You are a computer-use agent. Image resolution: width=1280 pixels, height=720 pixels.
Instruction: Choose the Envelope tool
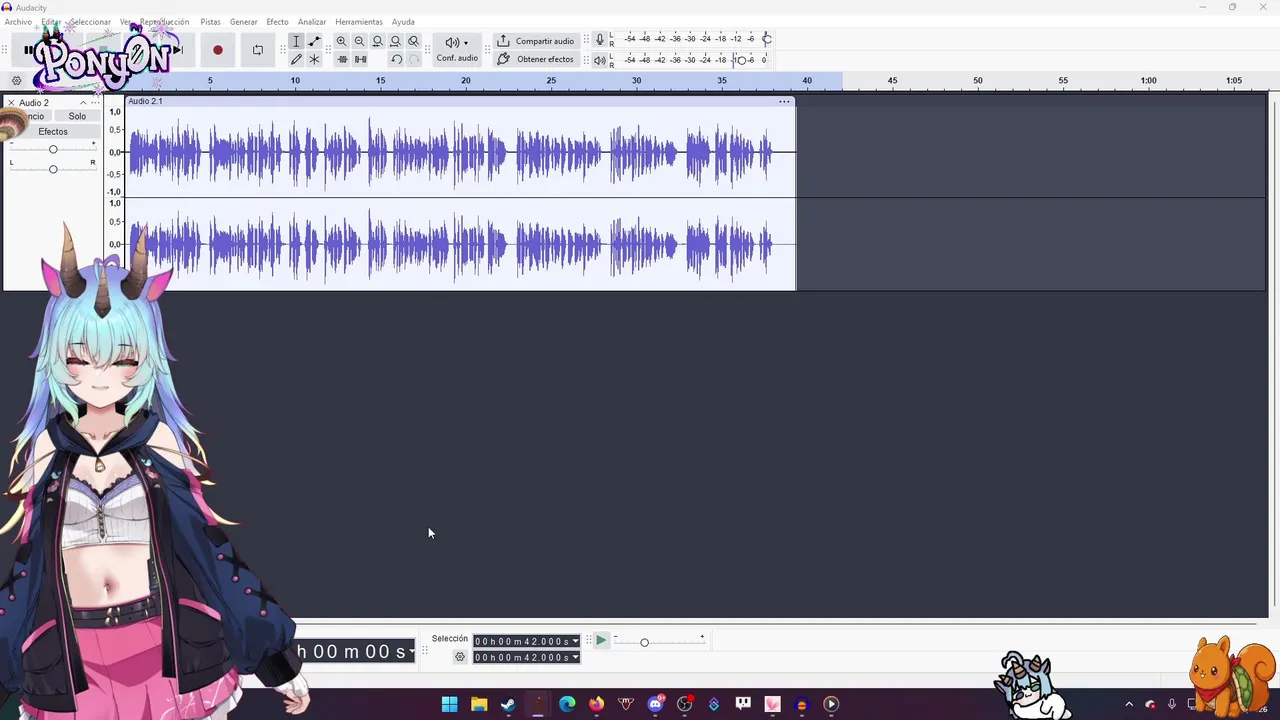point(314,41)
